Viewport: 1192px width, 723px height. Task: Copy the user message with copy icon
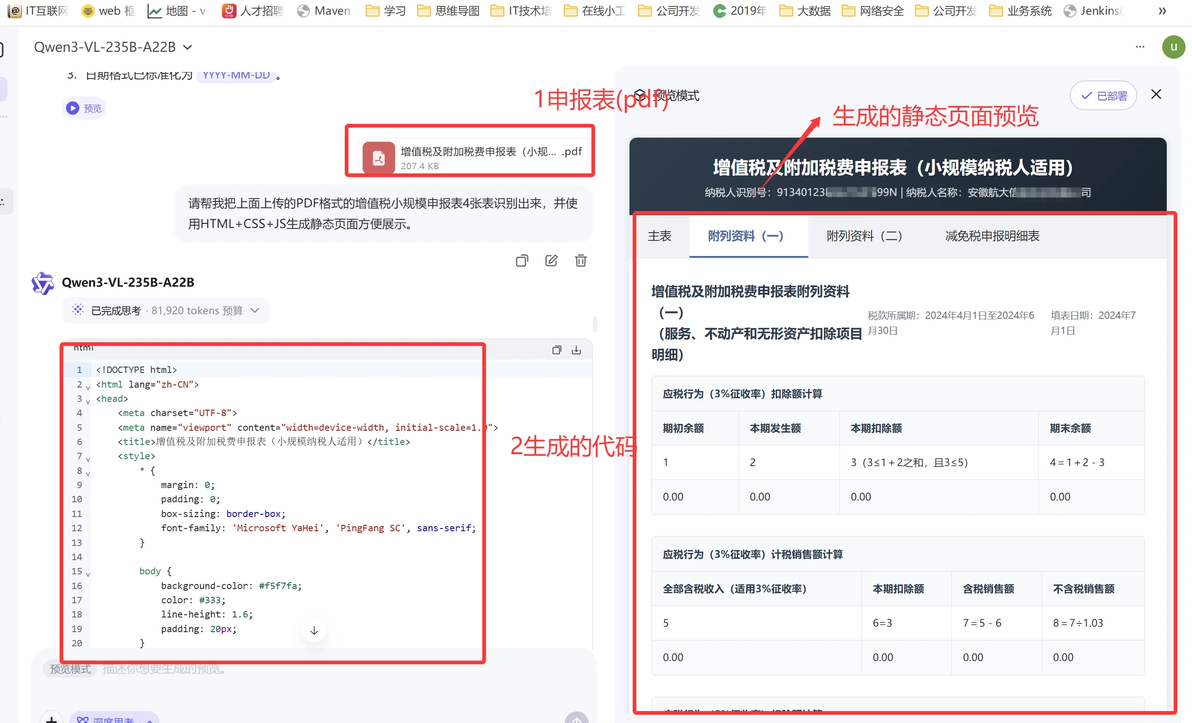point(522,261)
